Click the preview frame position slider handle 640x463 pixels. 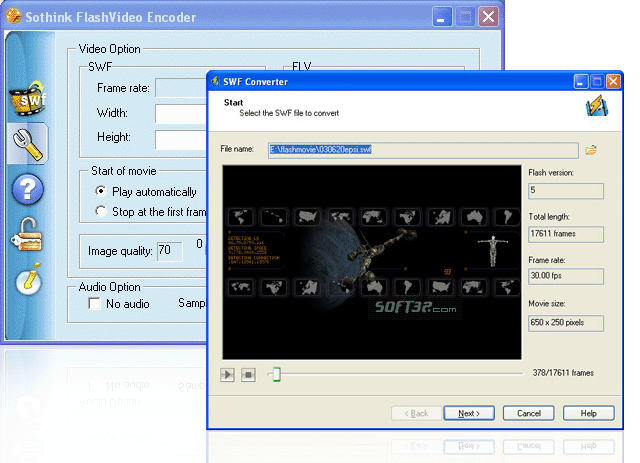277,374
